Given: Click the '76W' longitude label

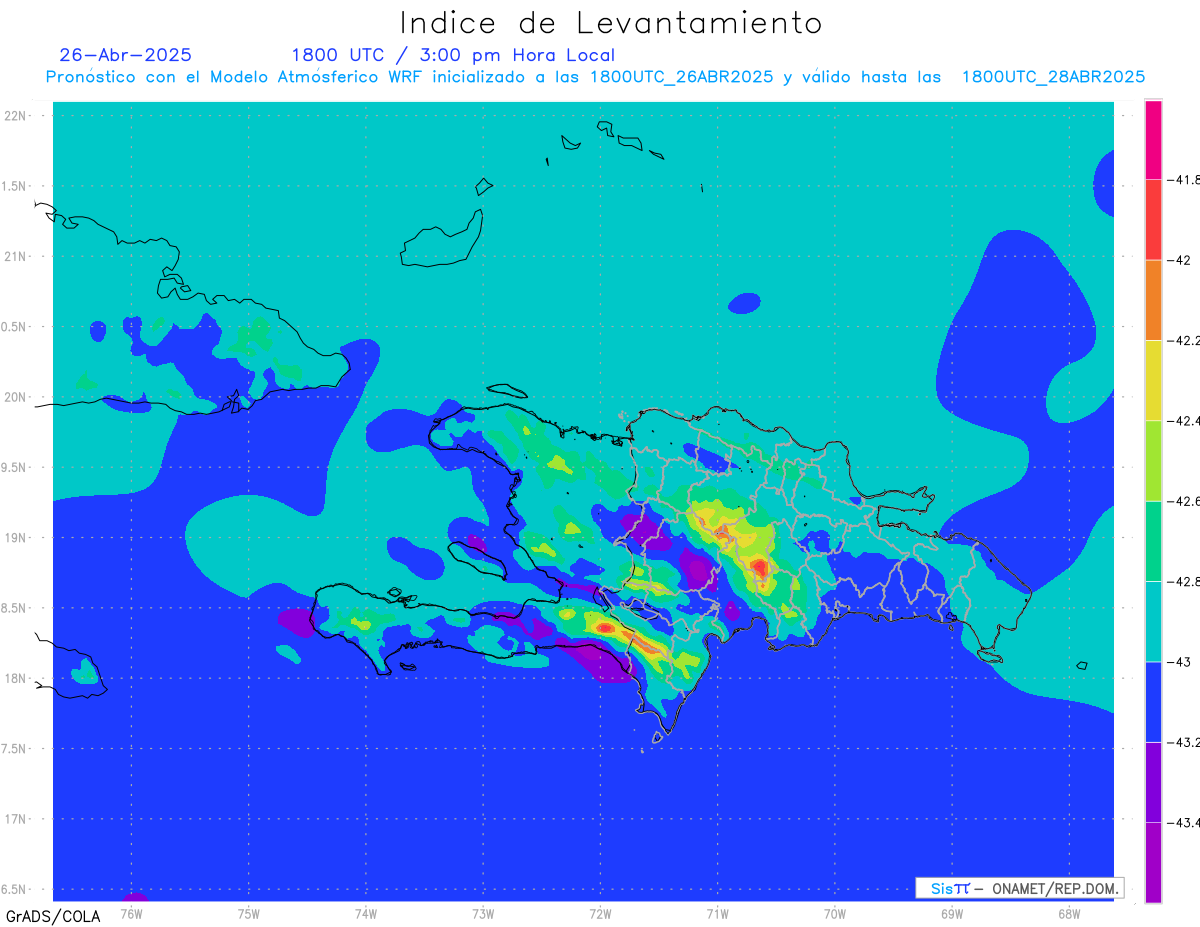Looking at the screenshot, I should (131, 913).
